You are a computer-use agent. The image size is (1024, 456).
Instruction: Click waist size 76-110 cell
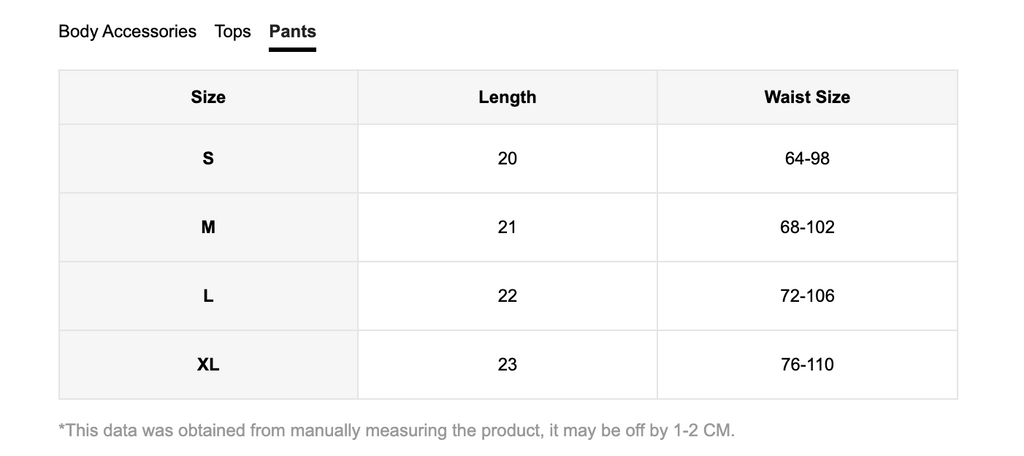tap(807, 365)
